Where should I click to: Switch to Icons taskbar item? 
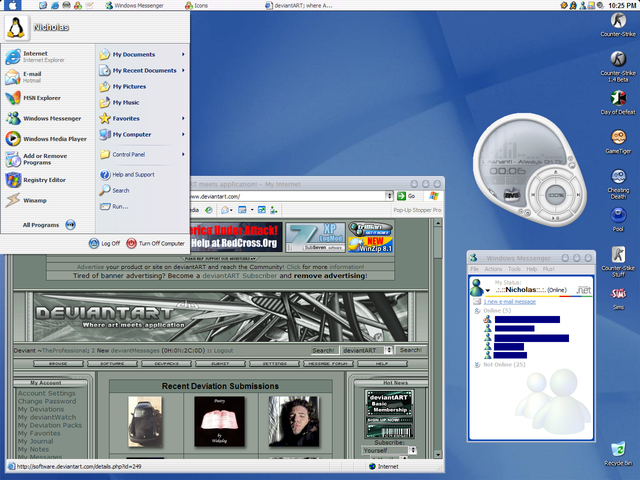(x=196, y=5)
